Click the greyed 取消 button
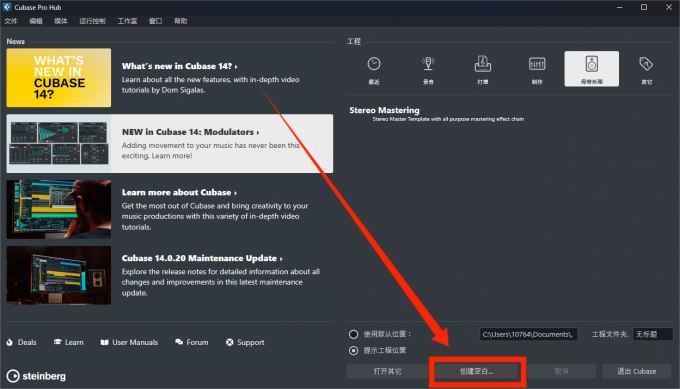Screen dimensions: 680x389 click(x=561, y=371)
